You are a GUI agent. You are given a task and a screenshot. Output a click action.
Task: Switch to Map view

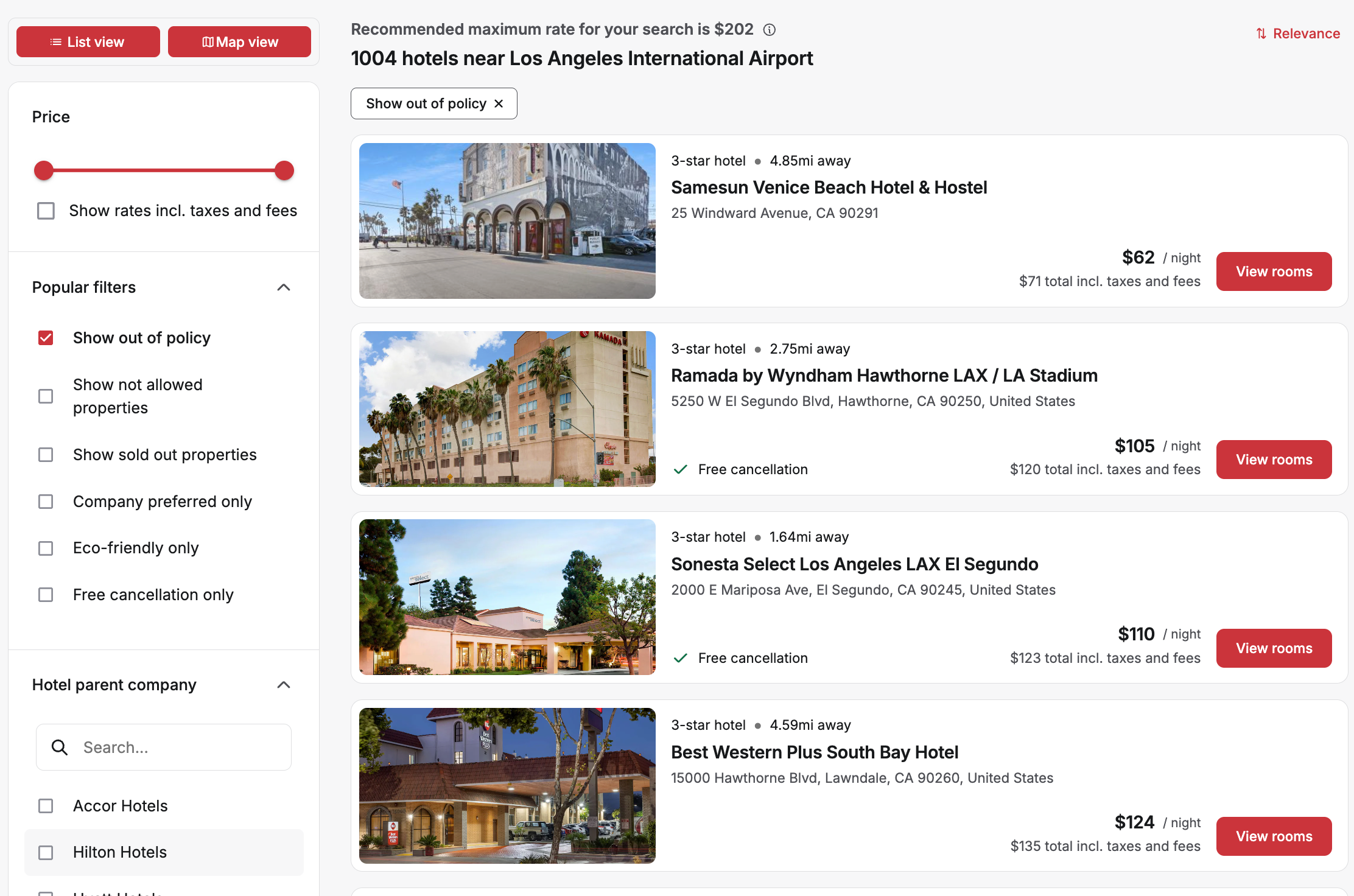coord(240,42)
